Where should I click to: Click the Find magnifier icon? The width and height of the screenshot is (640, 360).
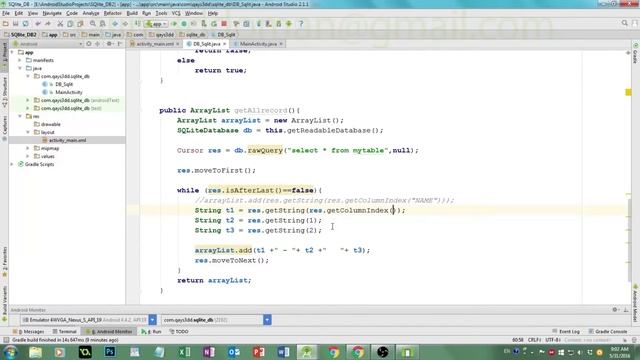coord(93,24)
